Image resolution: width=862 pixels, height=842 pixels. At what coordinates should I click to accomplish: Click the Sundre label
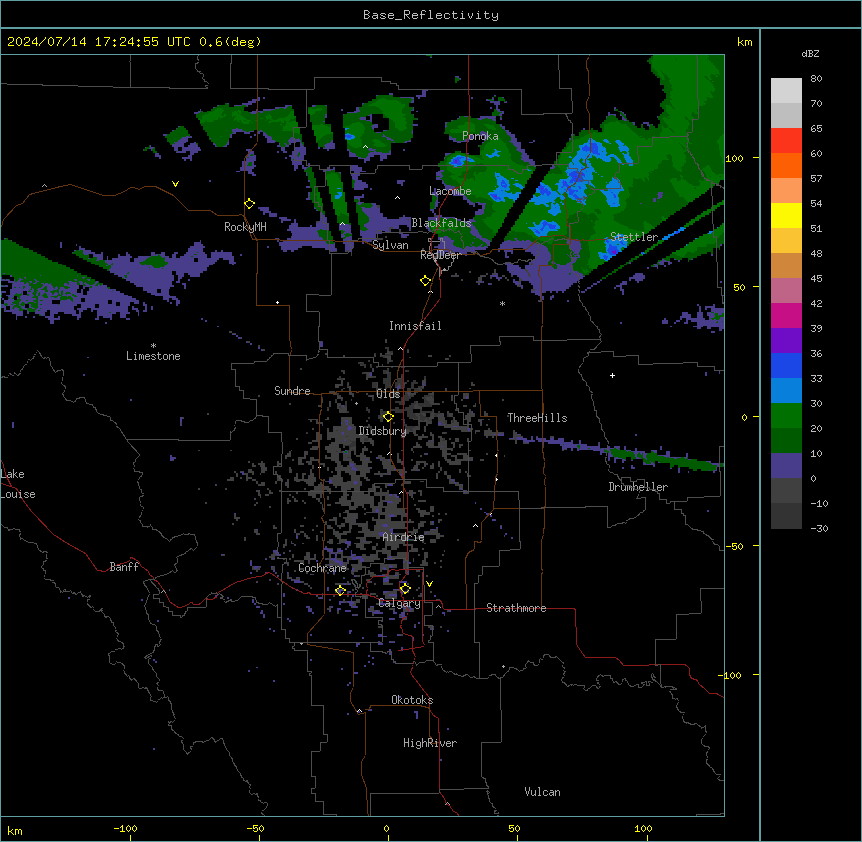[292, 391]
